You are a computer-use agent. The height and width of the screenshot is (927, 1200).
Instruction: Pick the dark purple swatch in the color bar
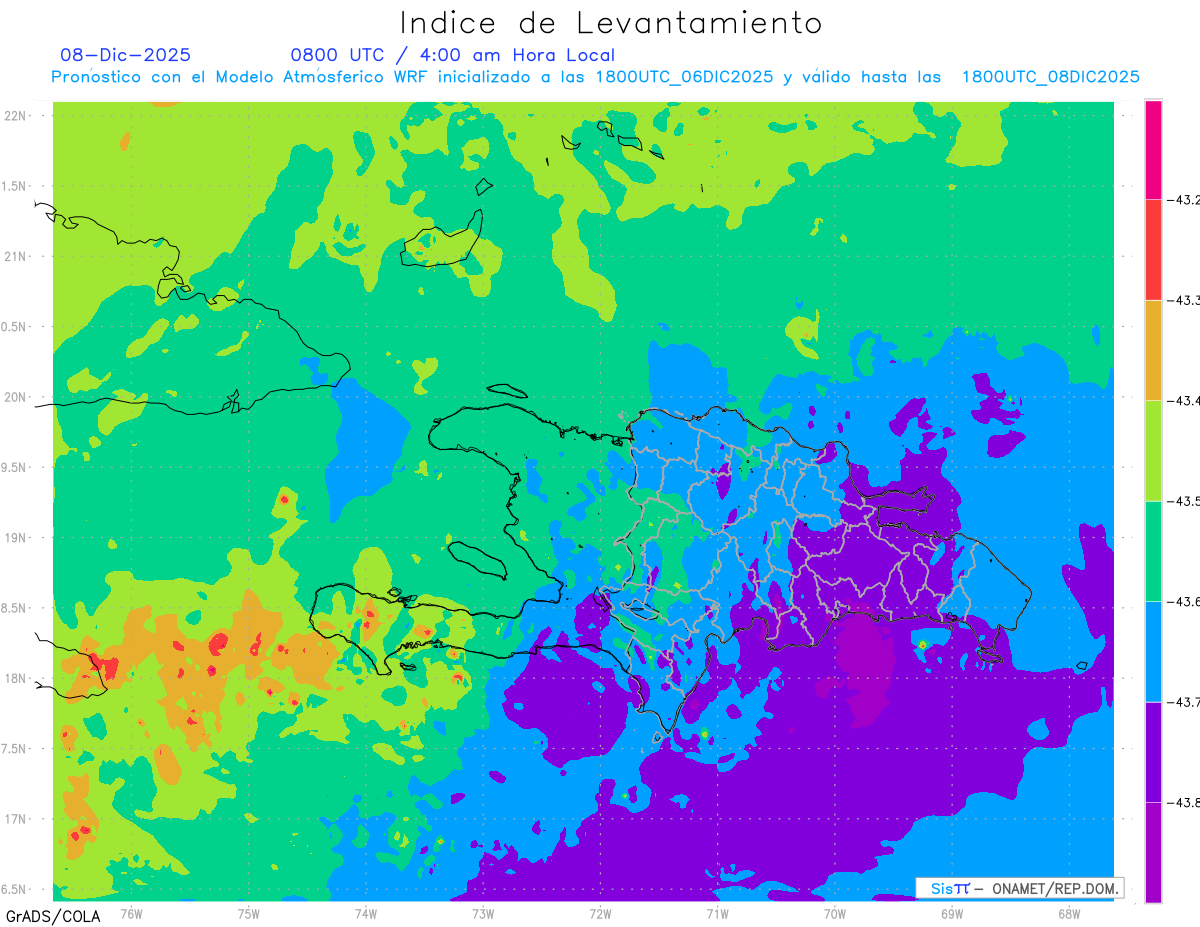click(x=1153, y=752)
